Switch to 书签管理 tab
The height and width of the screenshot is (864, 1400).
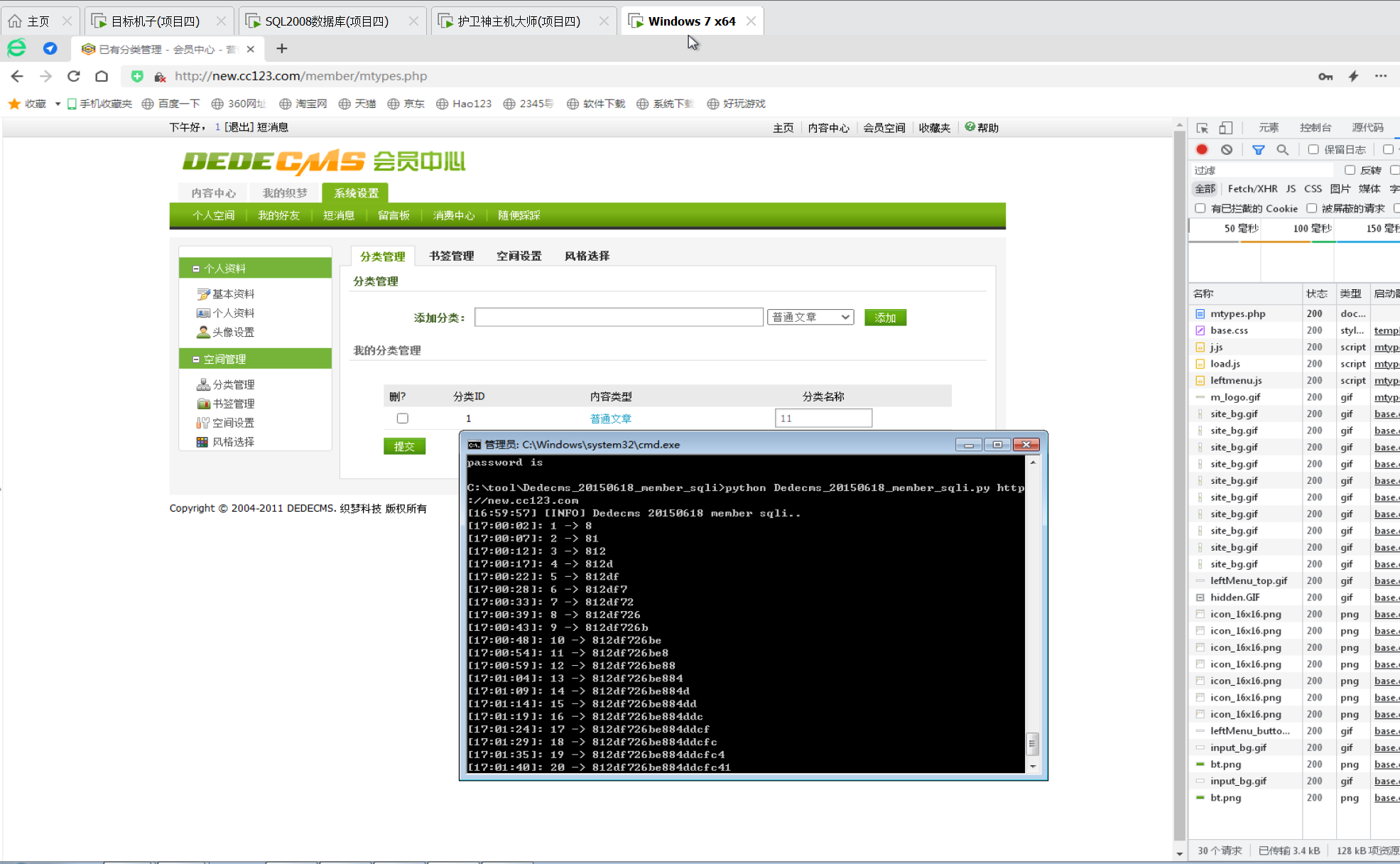(x=451, y=256)
